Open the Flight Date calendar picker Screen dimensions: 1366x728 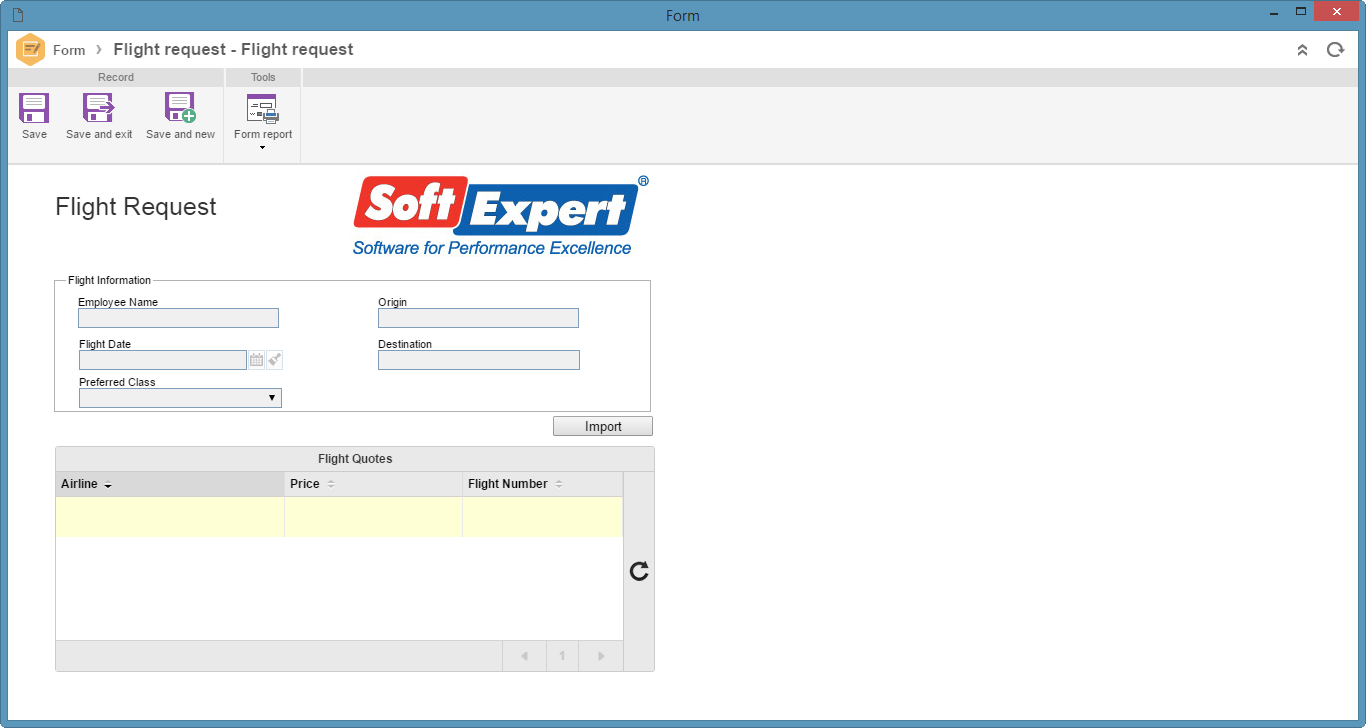click(x=256, y=360)
